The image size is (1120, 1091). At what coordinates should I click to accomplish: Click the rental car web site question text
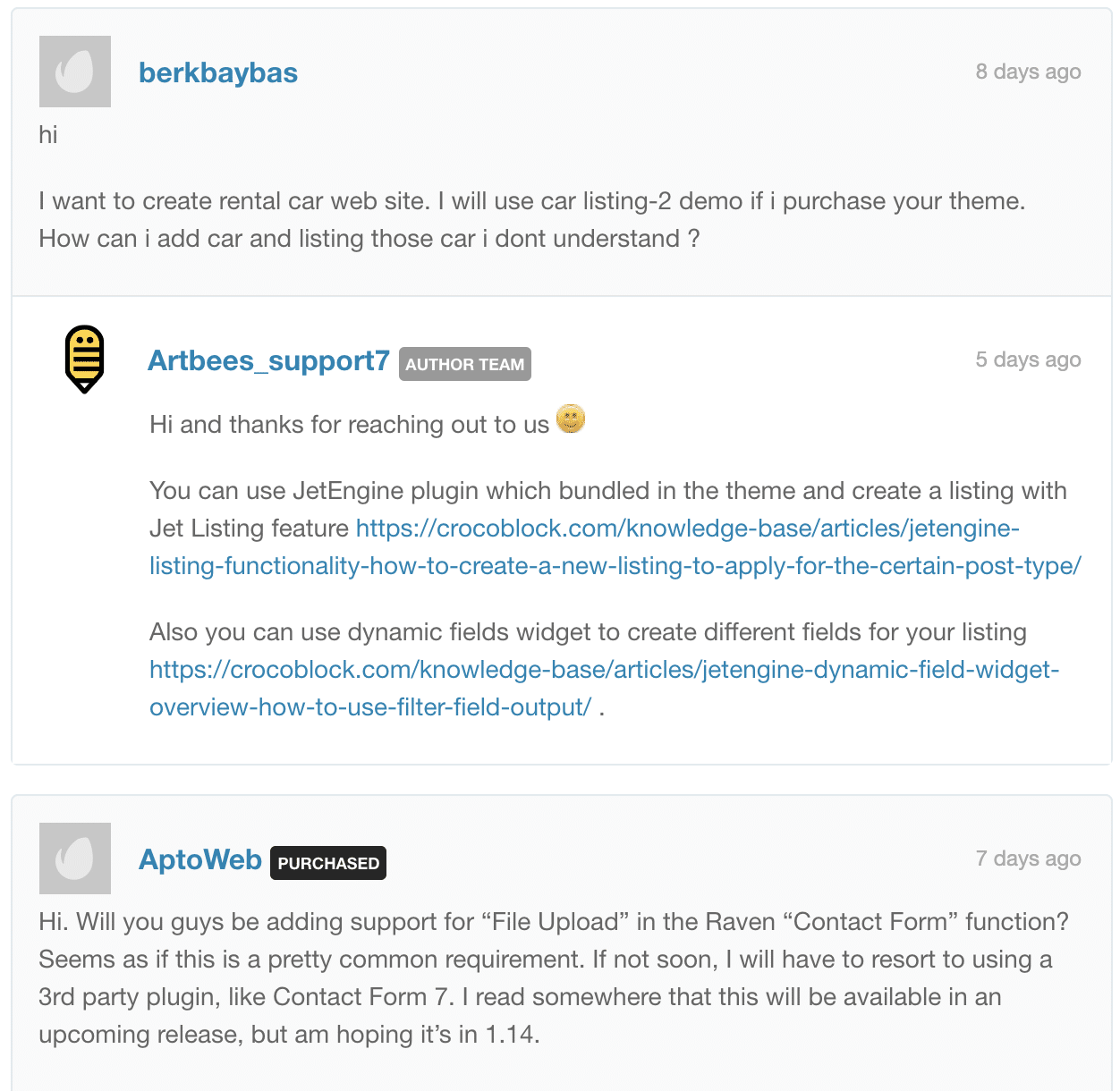[531, 220]
